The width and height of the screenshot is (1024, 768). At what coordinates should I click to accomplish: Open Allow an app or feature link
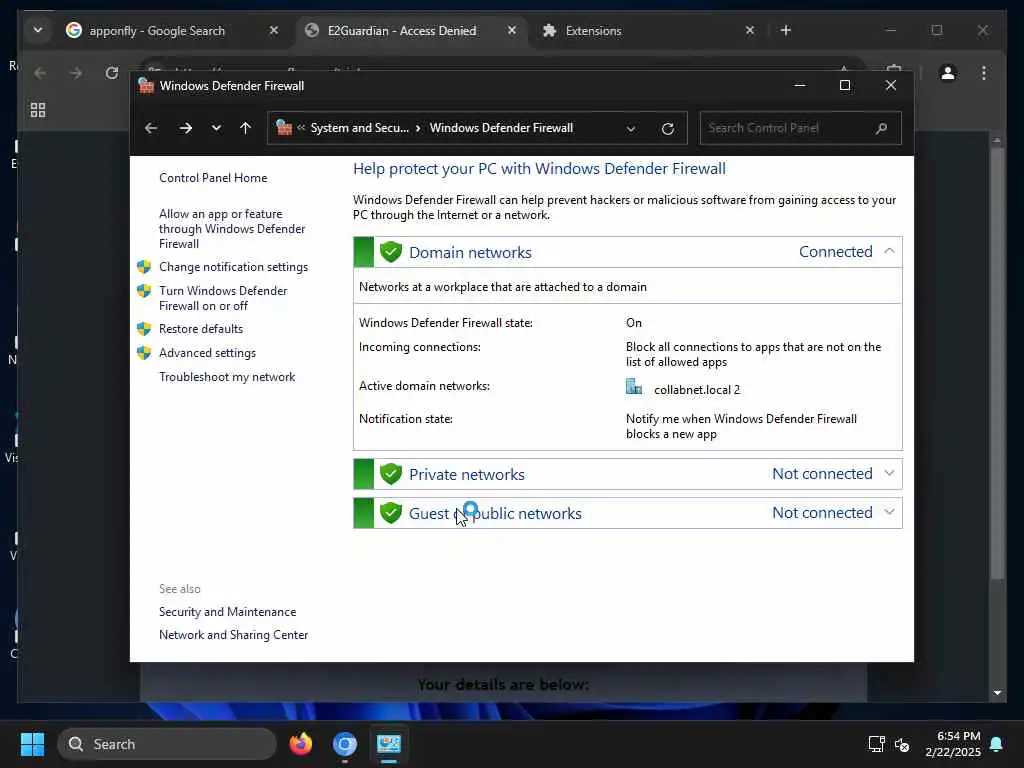pos(232,229)
